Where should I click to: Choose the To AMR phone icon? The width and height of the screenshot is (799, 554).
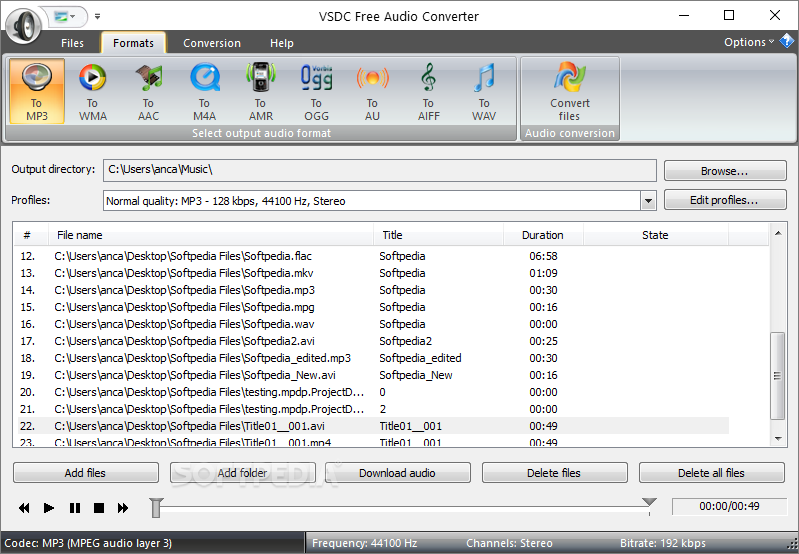(x=260, y=91)
